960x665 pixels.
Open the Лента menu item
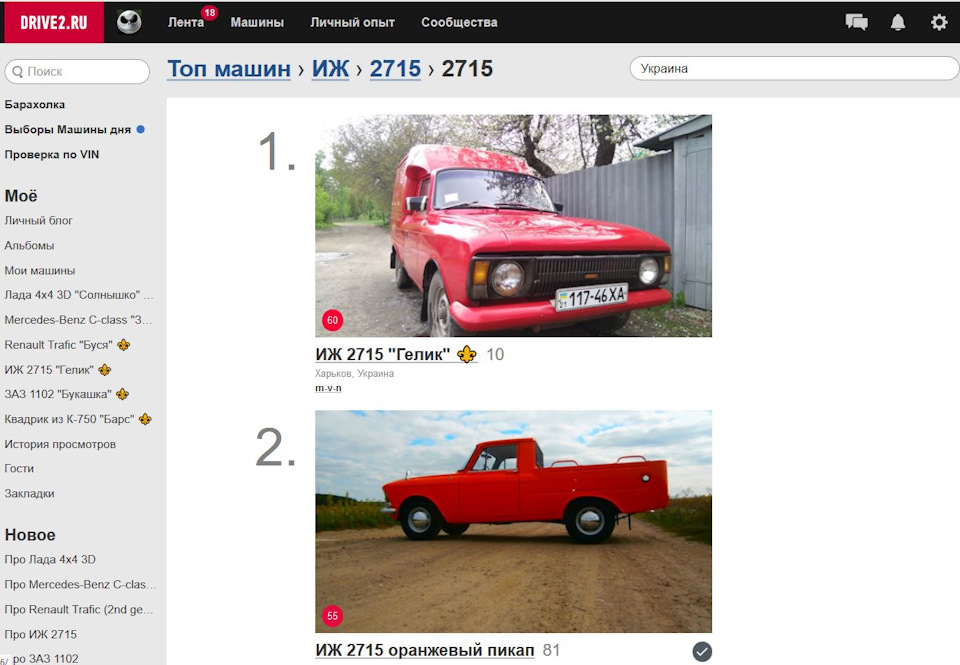tap(186, 23)
